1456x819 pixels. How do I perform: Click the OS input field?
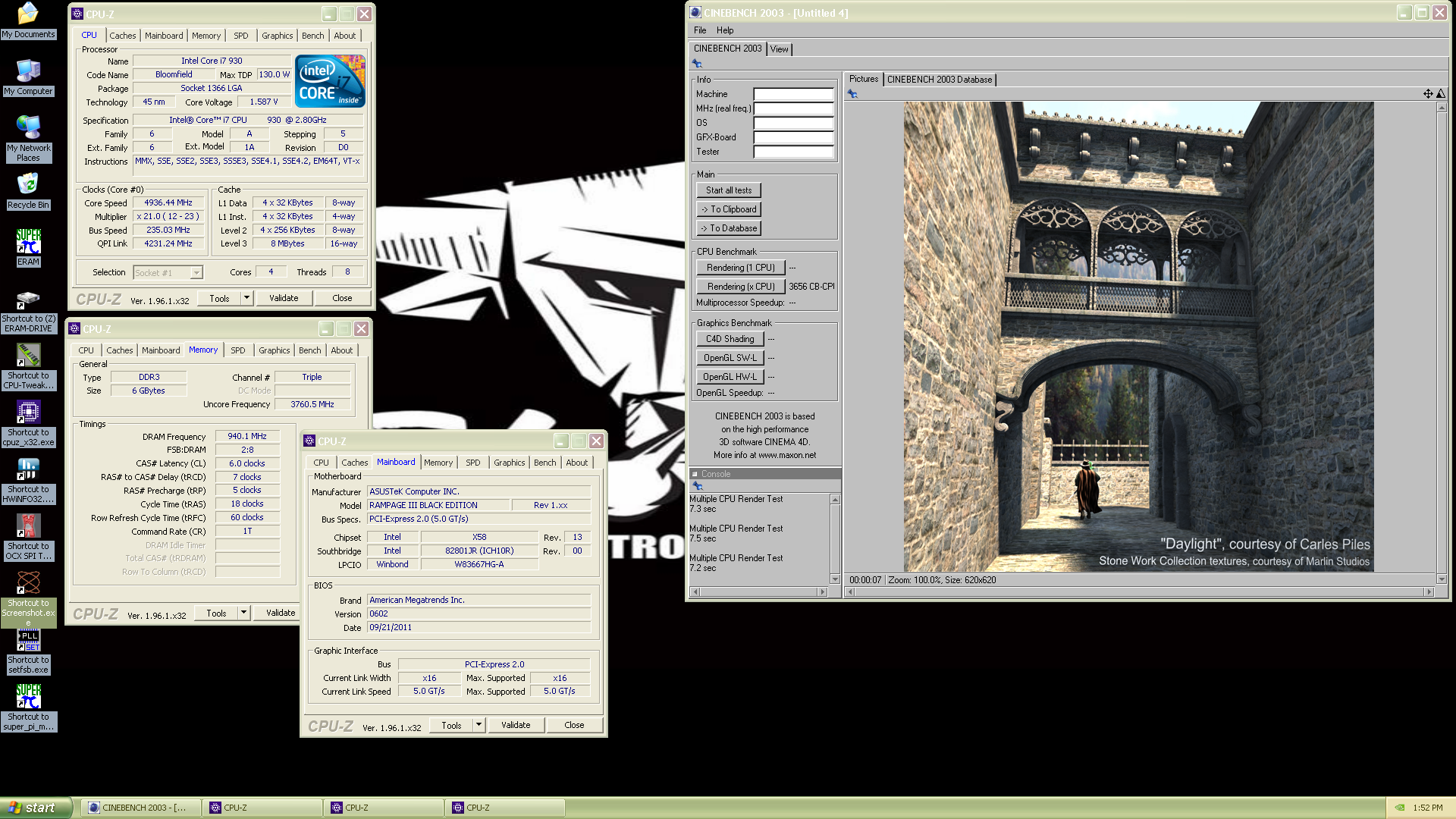point(793,123)
